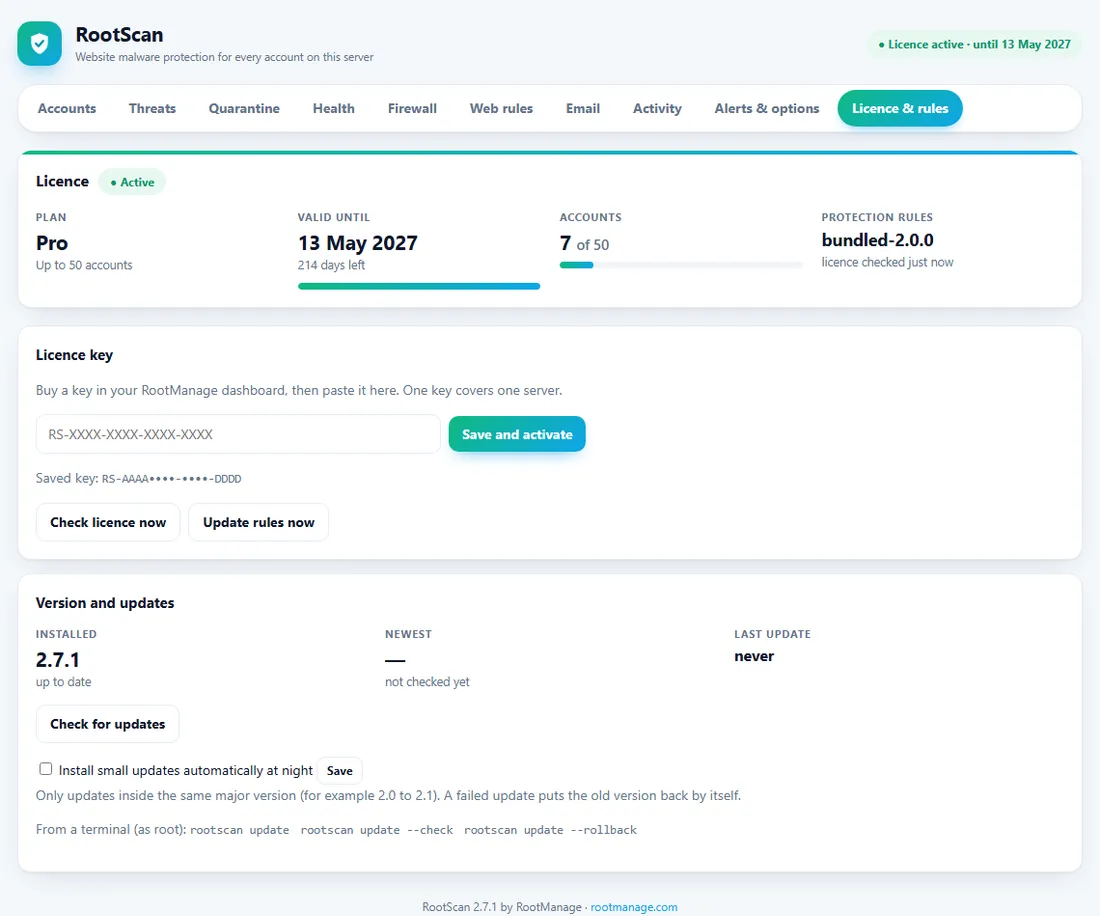This screenshot has height=916, width=1100.
Task: Click the 'rootscan update --check' command
Action: tap(377, 830)
